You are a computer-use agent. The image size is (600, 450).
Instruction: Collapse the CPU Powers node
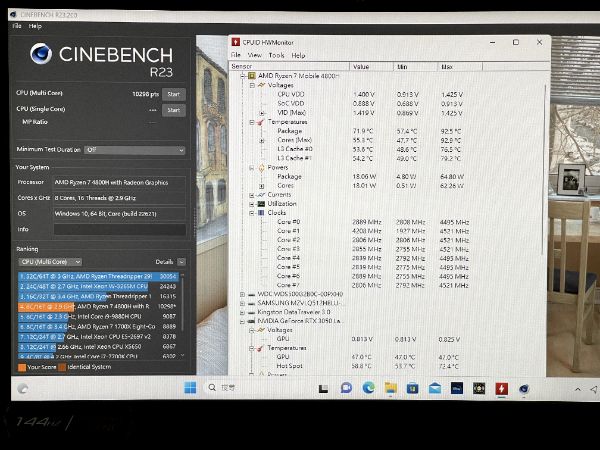252,168
